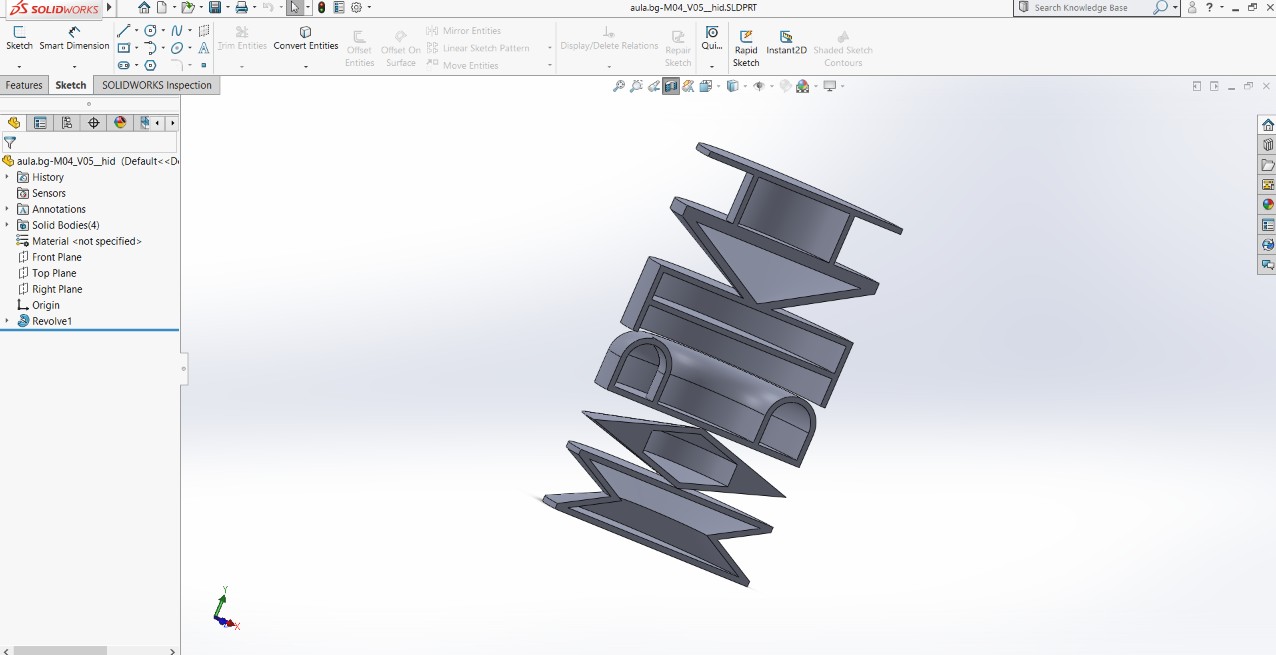1276x655 pixels.
Task: Click the Convert Entities tool
Action: coord(306,38)
